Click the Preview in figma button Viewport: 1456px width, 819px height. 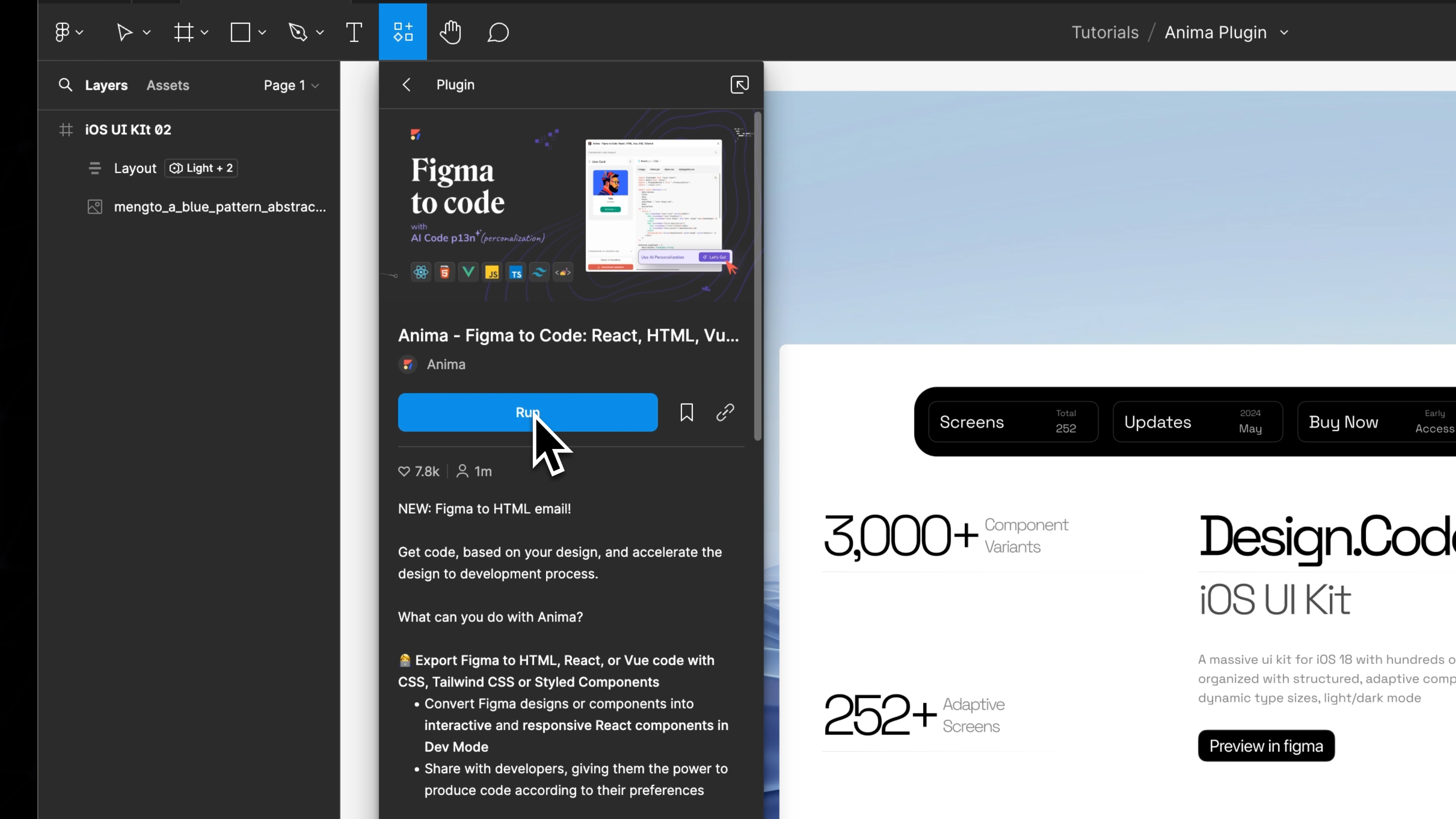pos(1266,746)
